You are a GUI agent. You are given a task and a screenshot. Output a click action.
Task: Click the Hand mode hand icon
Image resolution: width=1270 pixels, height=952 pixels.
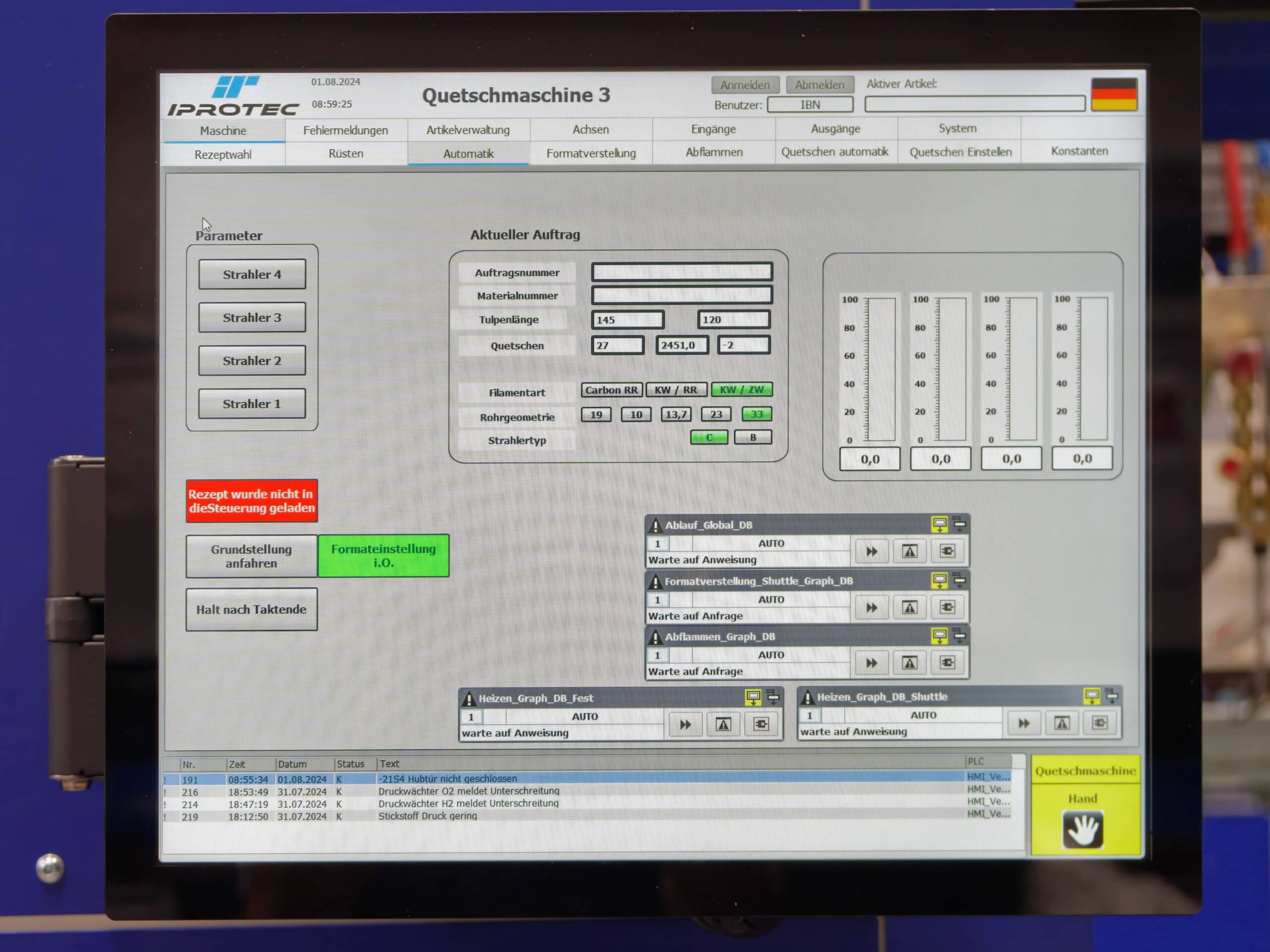(x=1083, y=829)
